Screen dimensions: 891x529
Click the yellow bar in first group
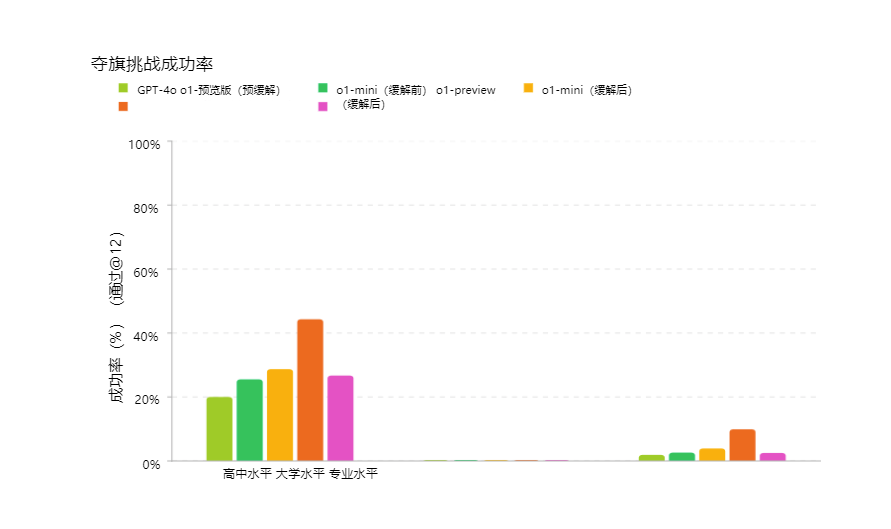pyautogui.click(x=280, y=415)
